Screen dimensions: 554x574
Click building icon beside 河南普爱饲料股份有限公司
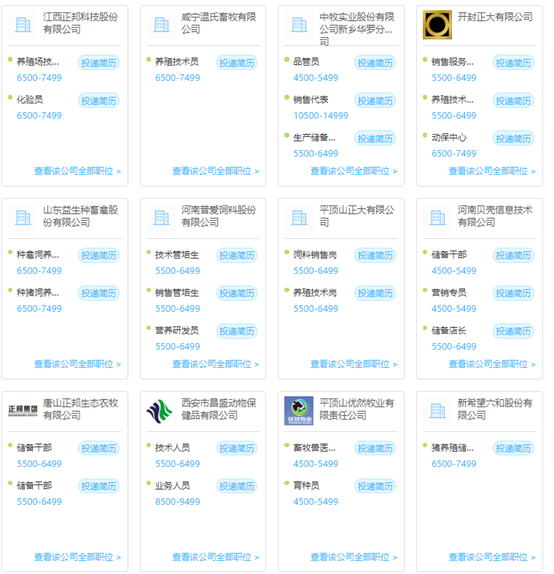coord(161,218)
